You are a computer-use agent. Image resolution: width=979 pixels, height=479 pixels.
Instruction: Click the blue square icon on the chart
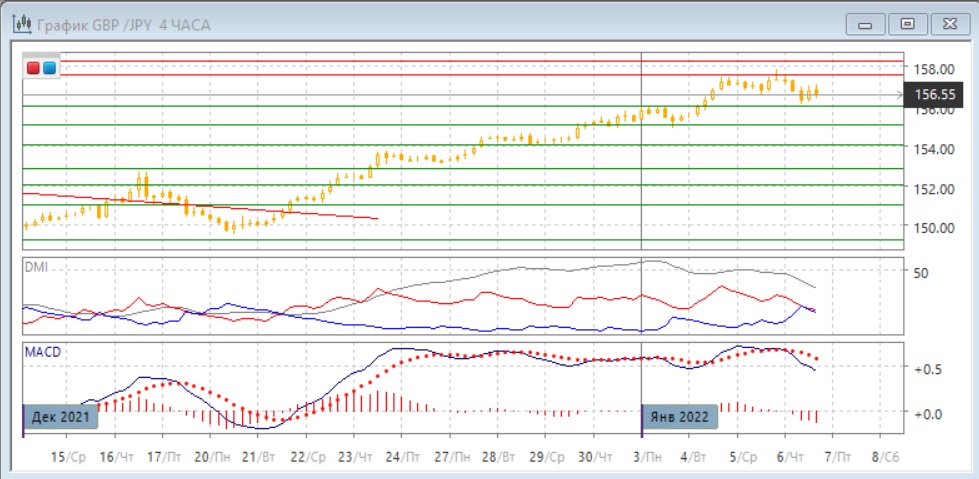pos(49,68)
